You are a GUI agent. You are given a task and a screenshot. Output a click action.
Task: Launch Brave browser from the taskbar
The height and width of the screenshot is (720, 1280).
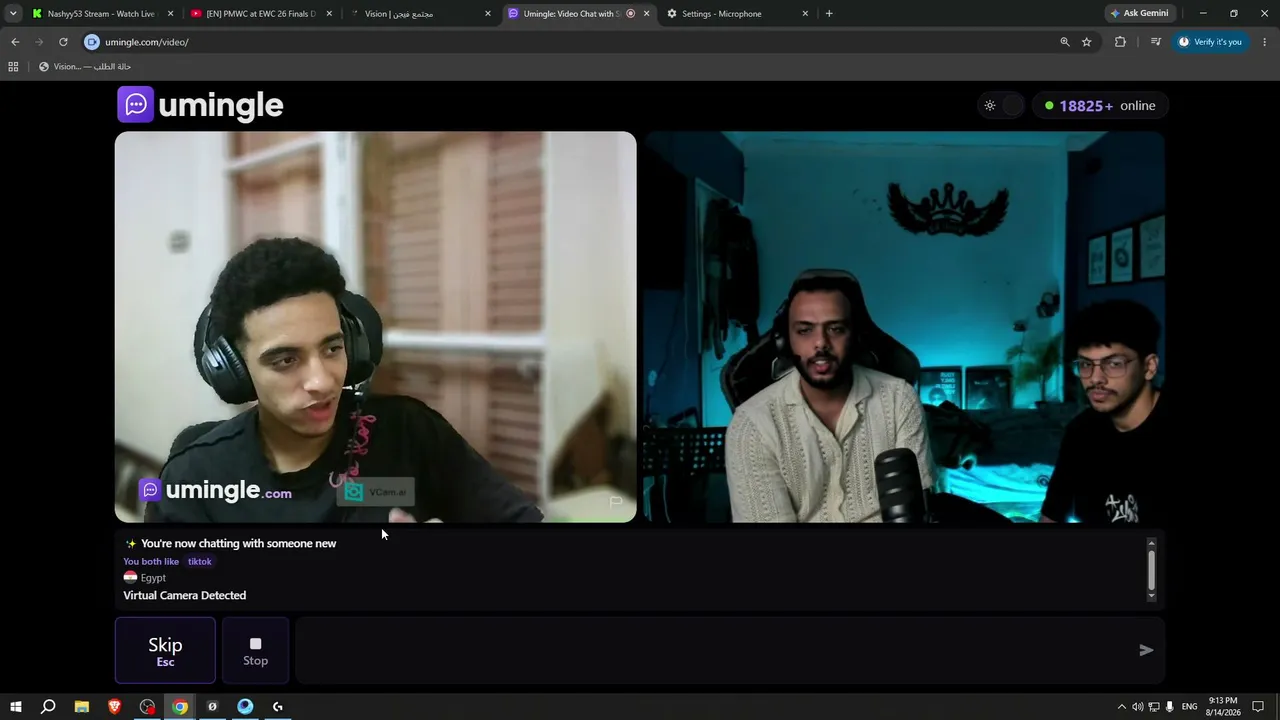(x=114, y=707)
